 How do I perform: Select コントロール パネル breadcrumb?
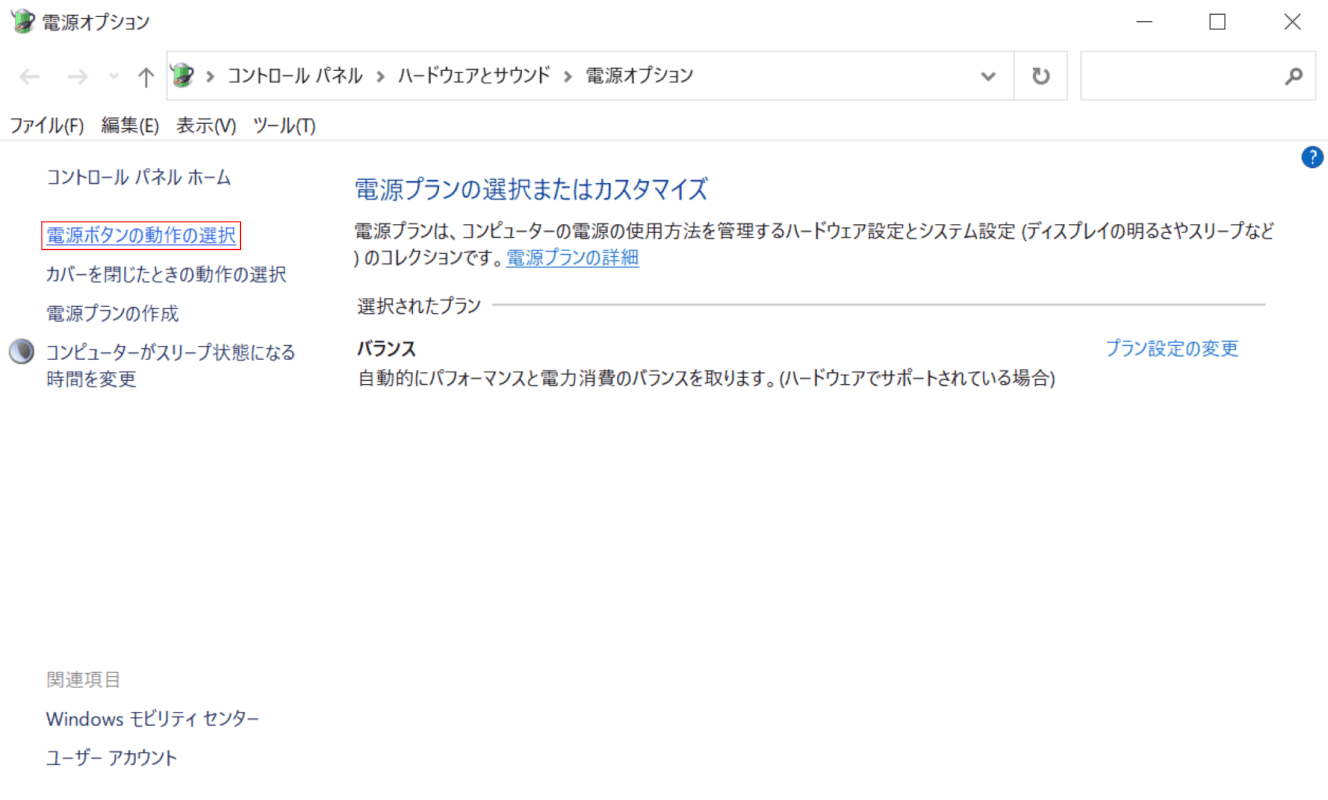point(295,76)
